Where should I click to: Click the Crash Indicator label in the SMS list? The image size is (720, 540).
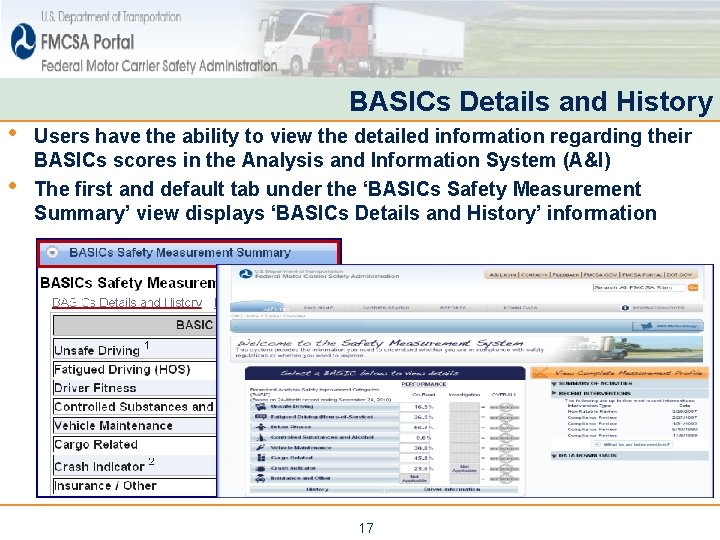tap(293, 468)
